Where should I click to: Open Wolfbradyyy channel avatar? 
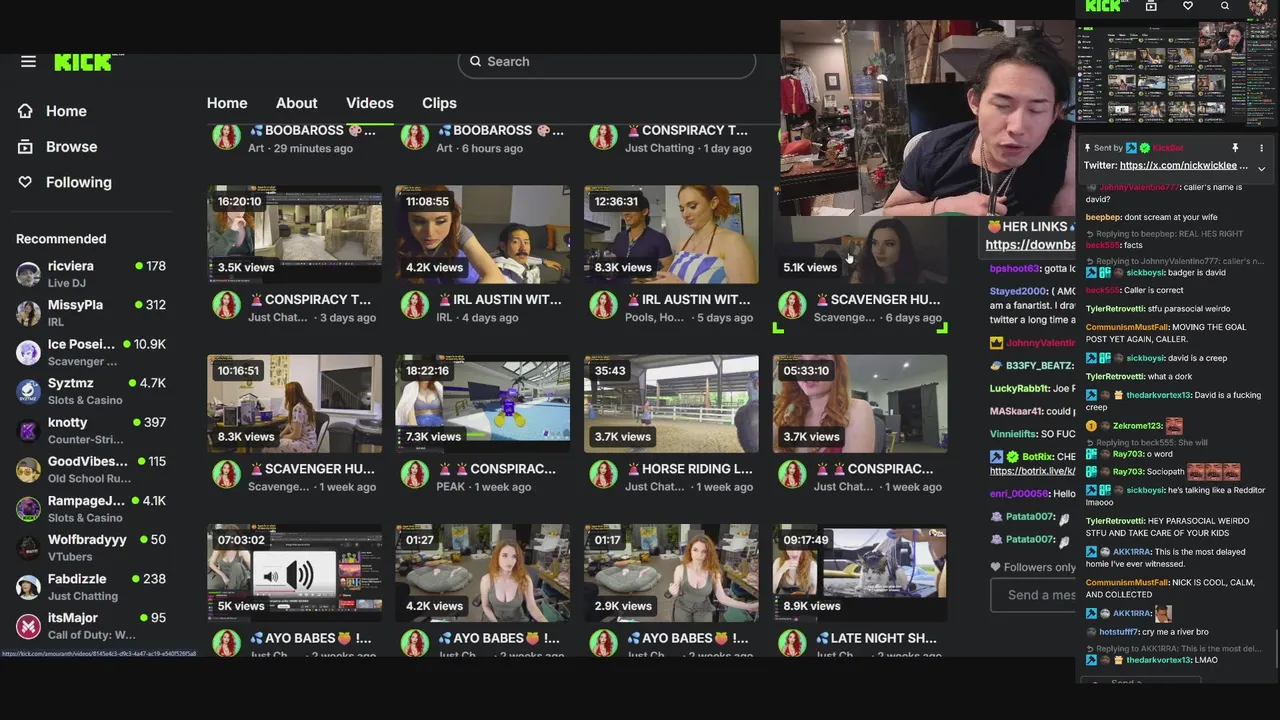(29, 547)
